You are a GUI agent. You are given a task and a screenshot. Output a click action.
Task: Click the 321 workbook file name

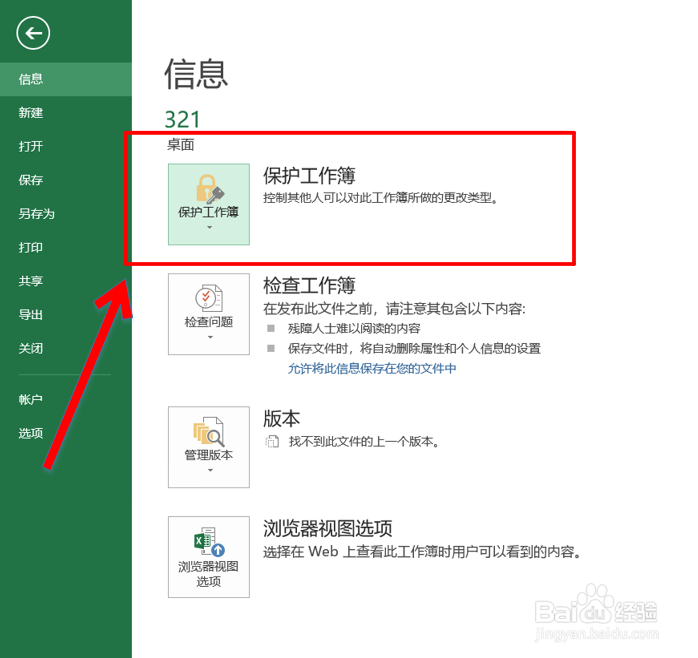183,119
